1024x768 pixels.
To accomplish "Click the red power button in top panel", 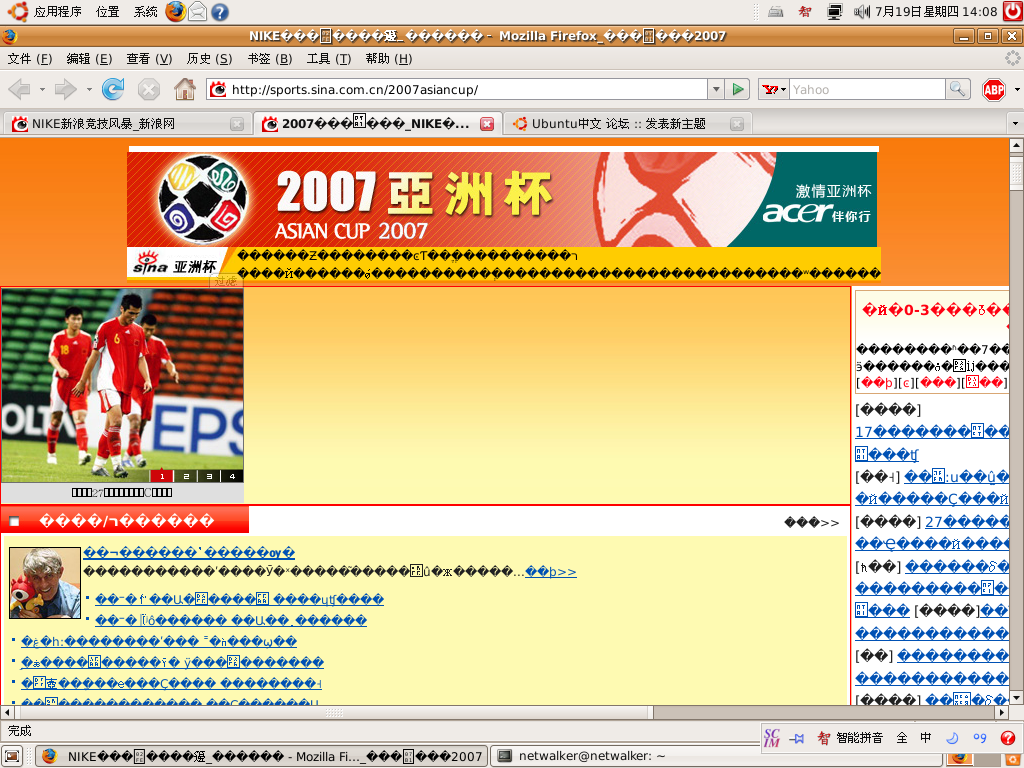I will coord(1013,11).
